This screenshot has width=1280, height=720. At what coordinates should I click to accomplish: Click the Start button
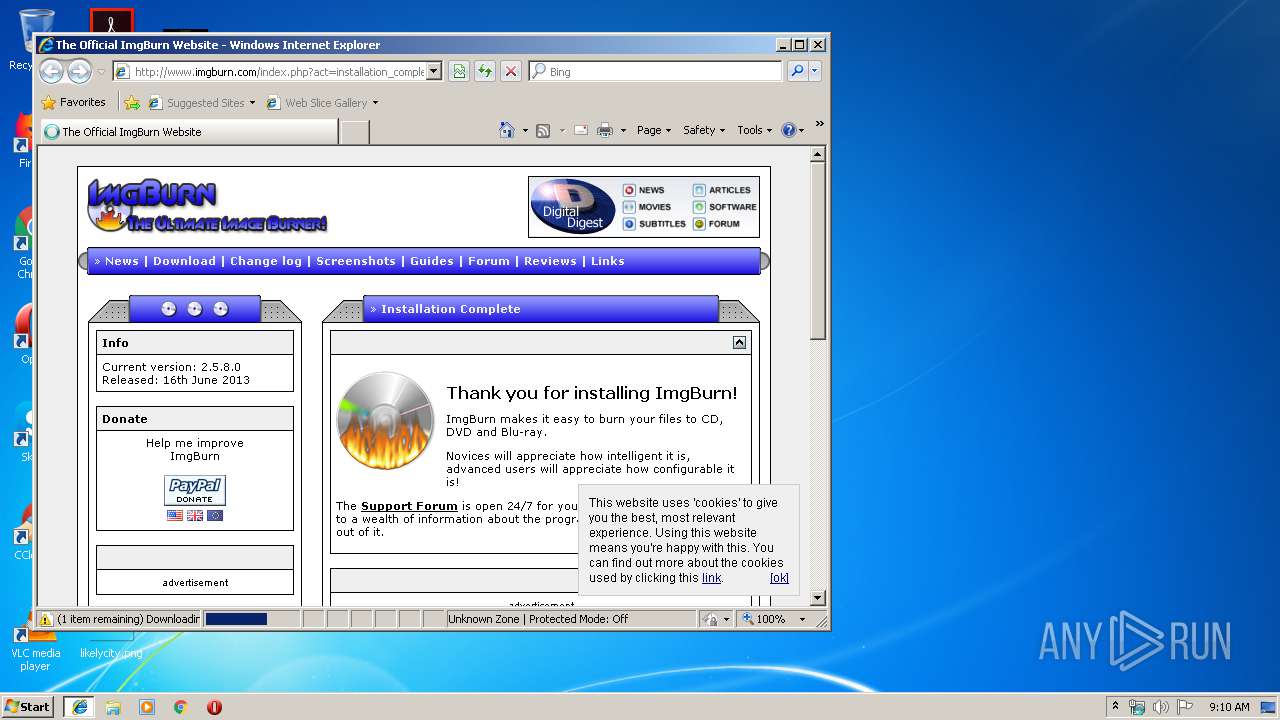[x=28, y=707]
